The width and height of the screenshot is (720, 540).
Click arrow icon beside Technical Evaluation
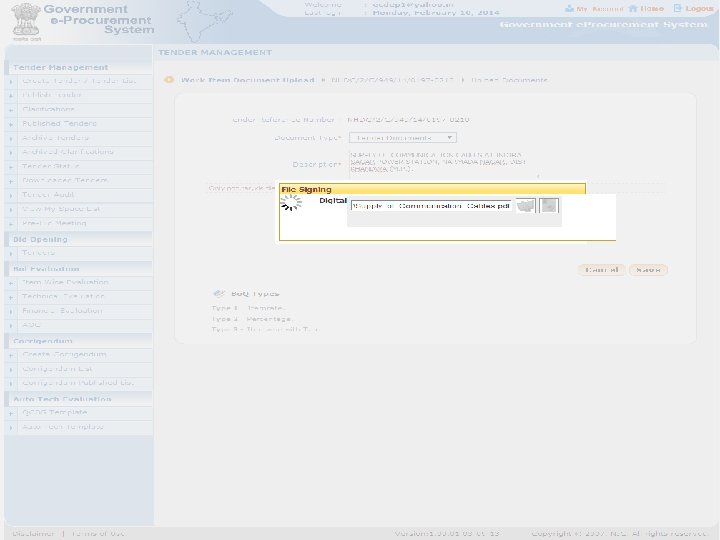pyautogui.click(x=11, y=298)
